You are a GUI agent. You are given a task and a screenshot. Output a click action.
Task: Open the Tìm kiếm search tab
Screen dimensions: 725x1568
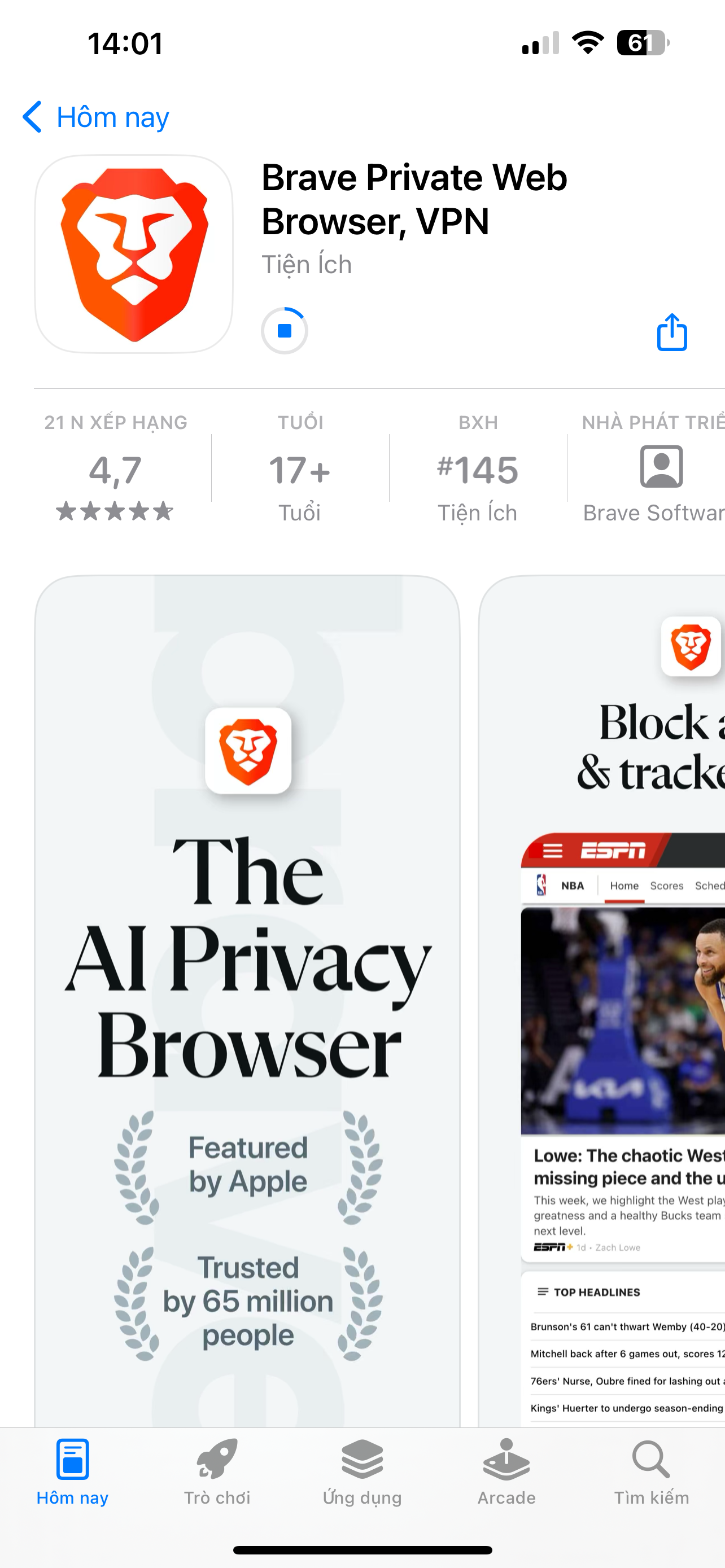click(x=652, y=1472)
